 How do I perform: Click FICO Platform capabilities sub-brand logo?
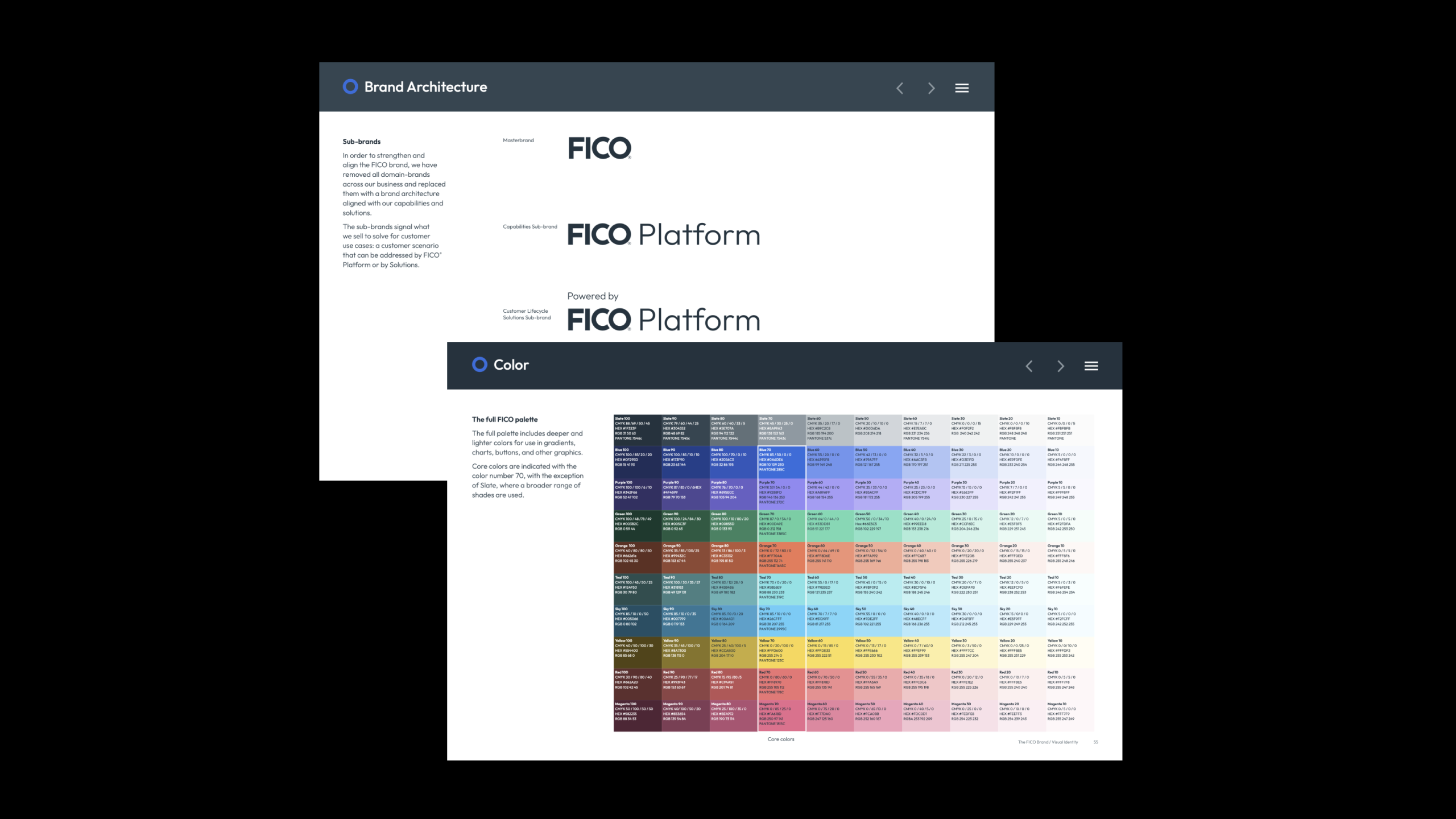coord(664,234)
